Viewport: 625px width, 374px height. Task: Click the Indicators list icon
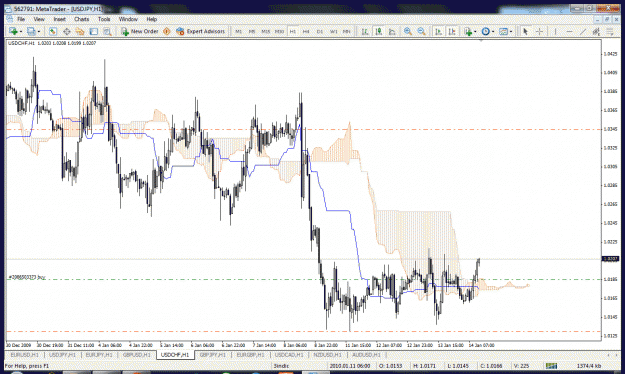[x=468, y=31]
